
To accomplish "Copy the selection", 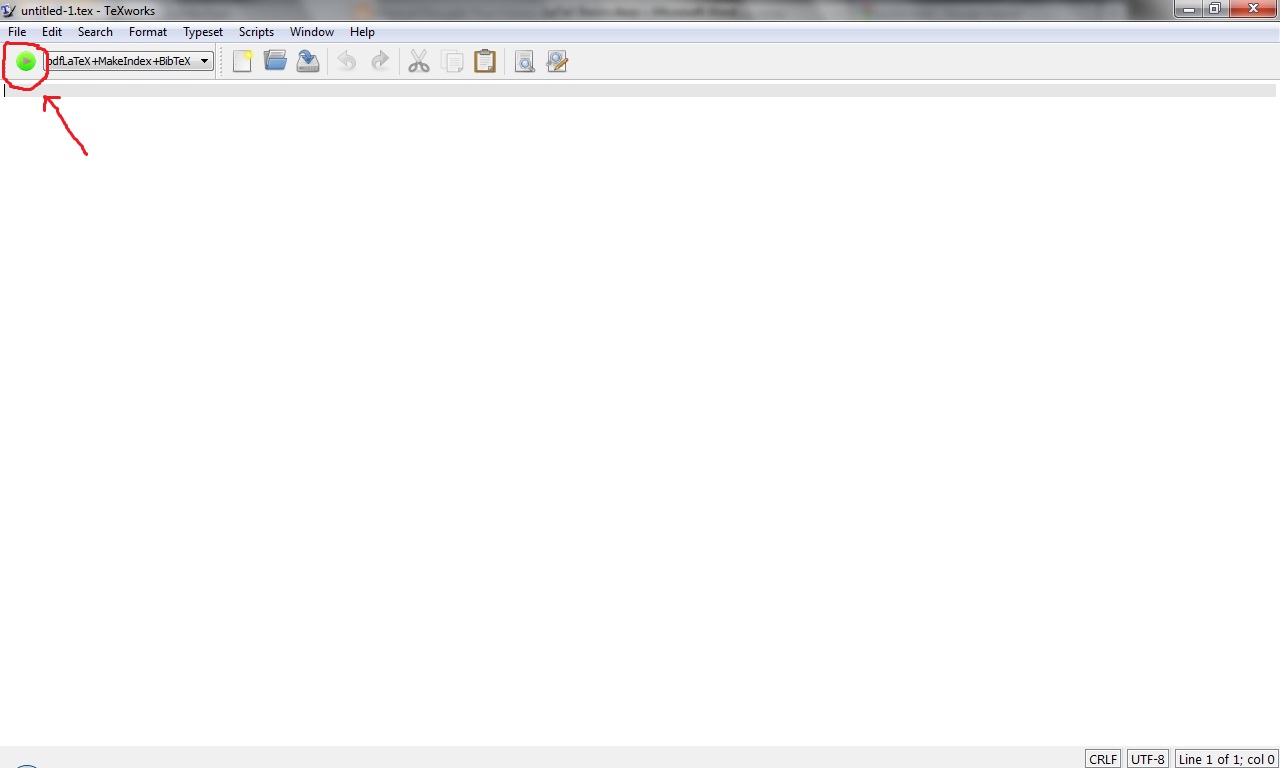I will click(x=452, y=61).
